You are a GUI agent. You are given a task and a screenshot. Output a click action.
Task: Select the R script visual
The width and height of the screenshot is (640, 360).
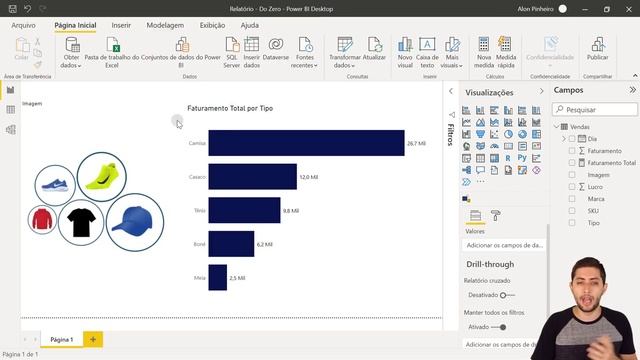pos(508,158)
